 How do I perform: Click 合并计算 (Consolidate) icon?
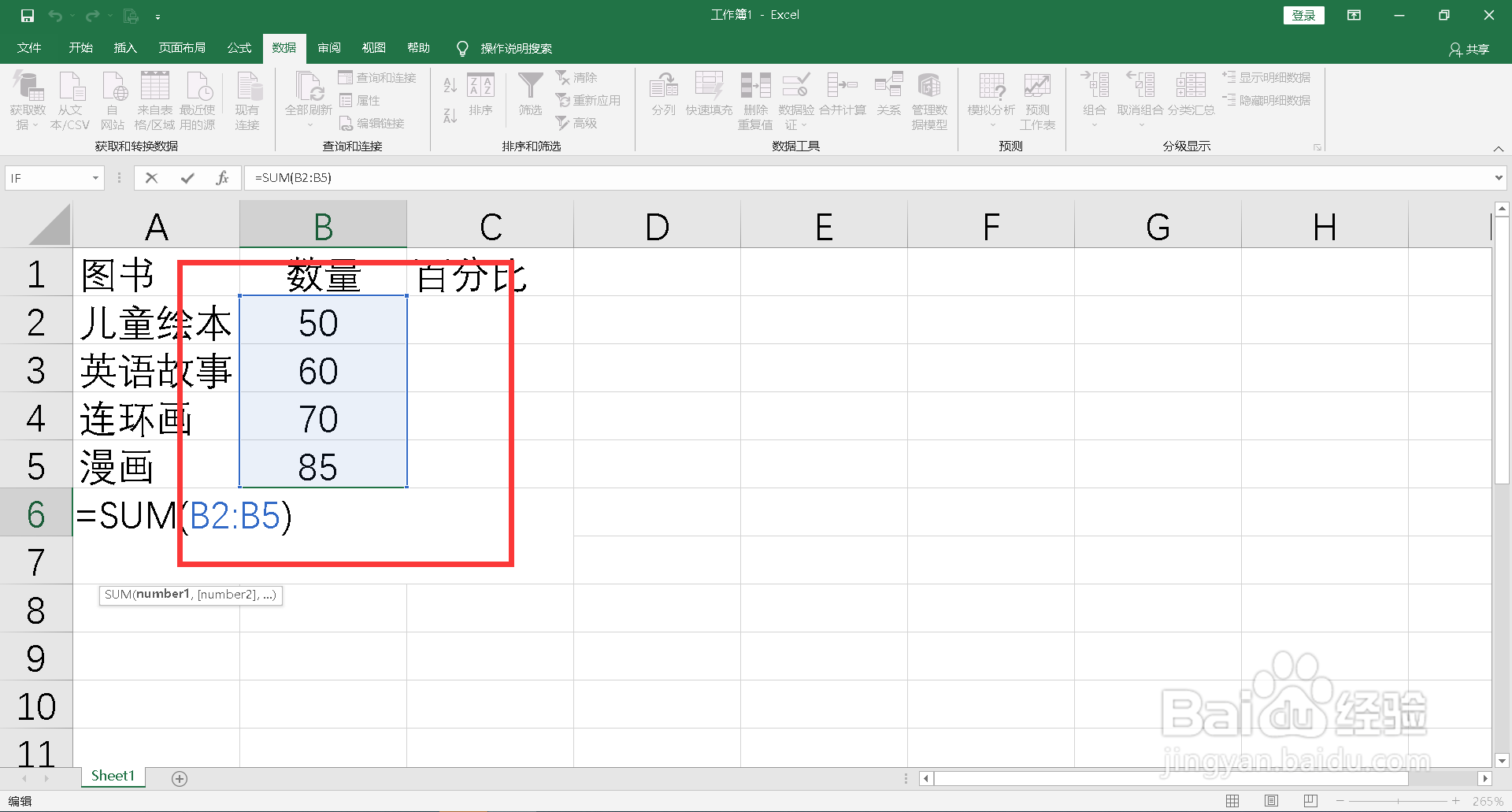[842, 85]
